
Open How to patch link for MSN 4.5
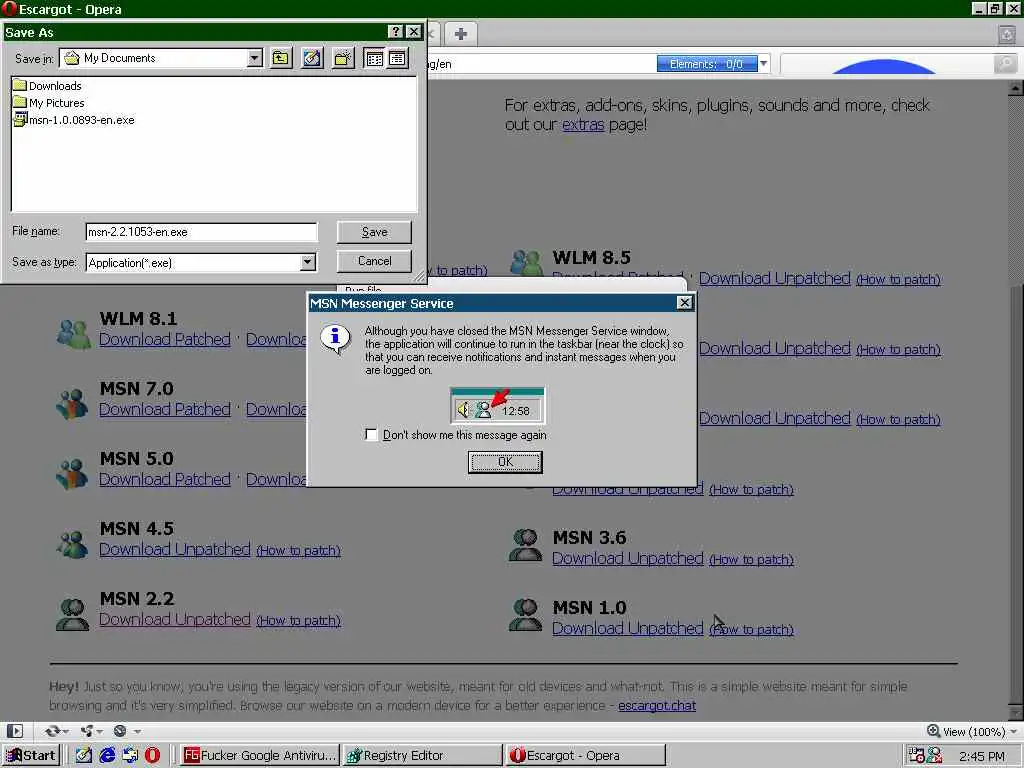tap(298, 551)
